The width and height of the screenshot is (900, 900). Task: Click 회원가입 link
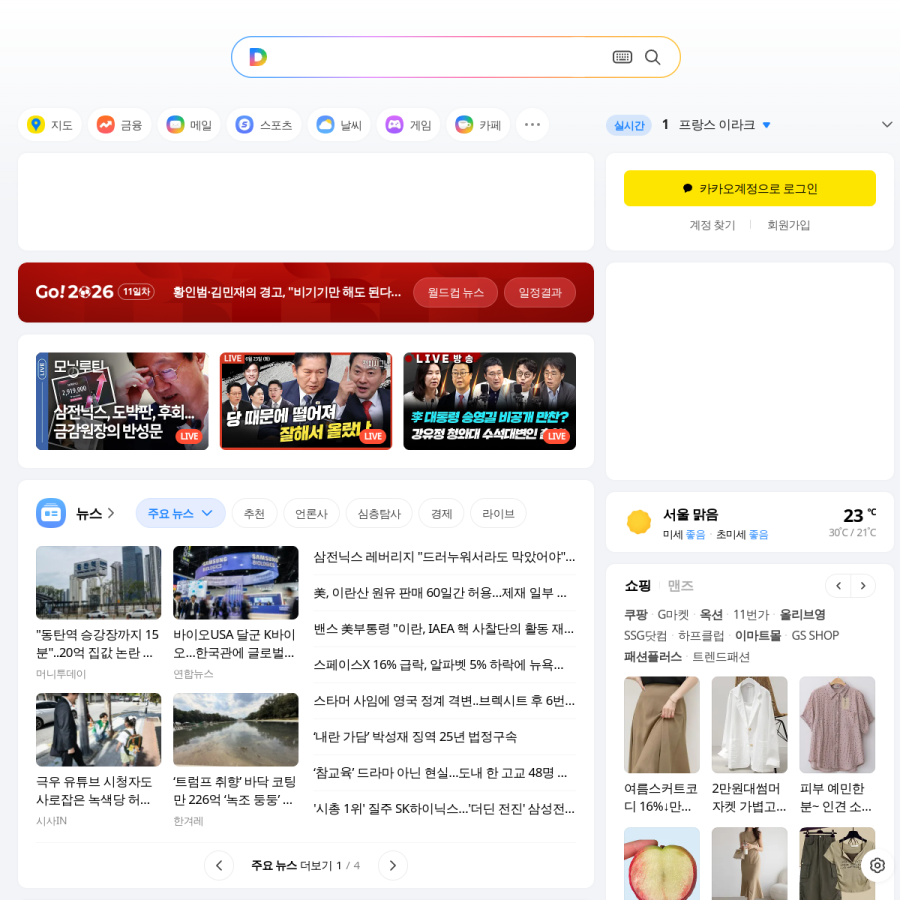pyautogui.click(x=788, y=225)
